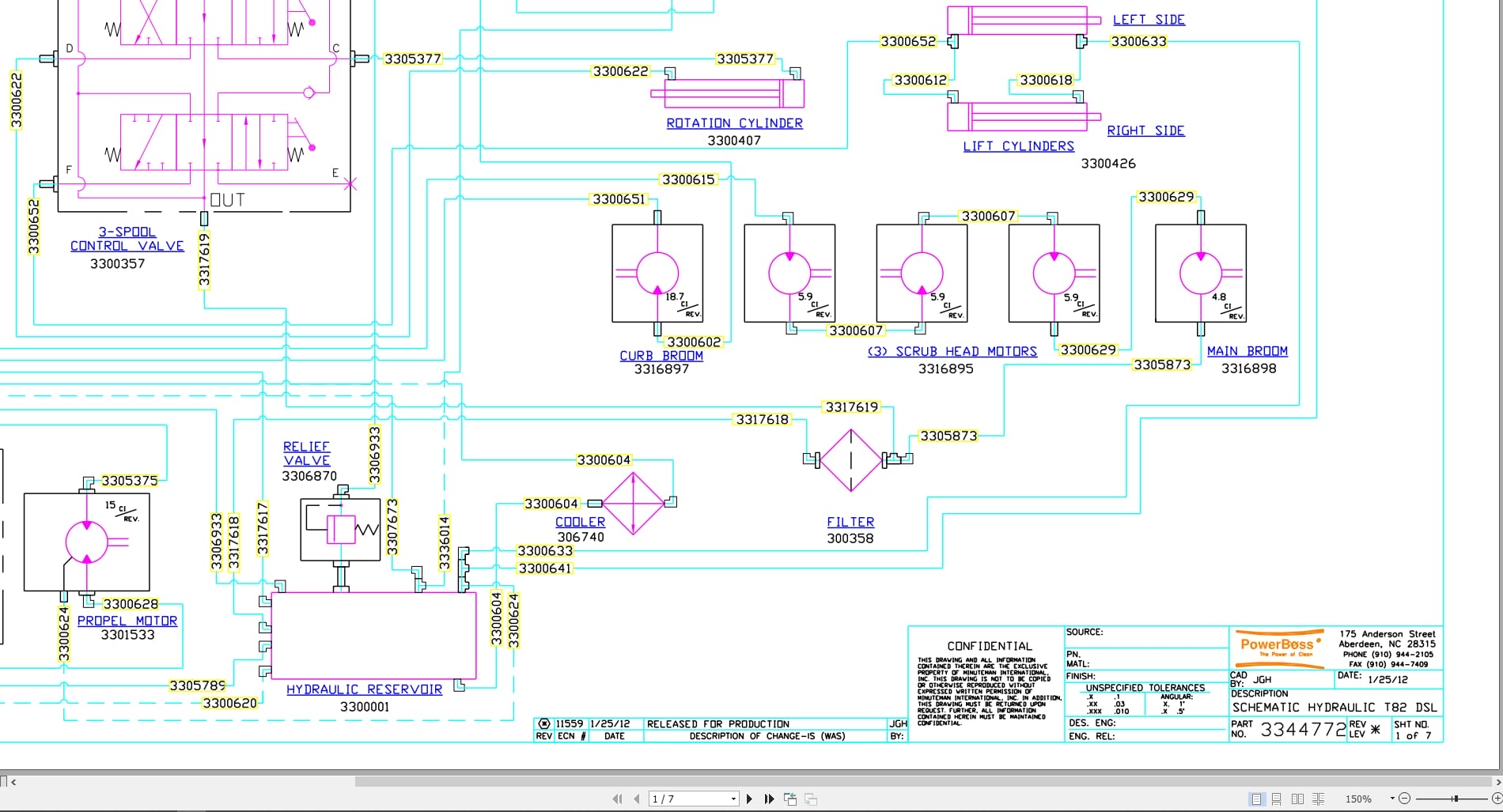The width and height of the screenshot is (1503, 812).
Task: Jump to the first page using the leftmost navigation icon
Action: (x=618, y=799)
